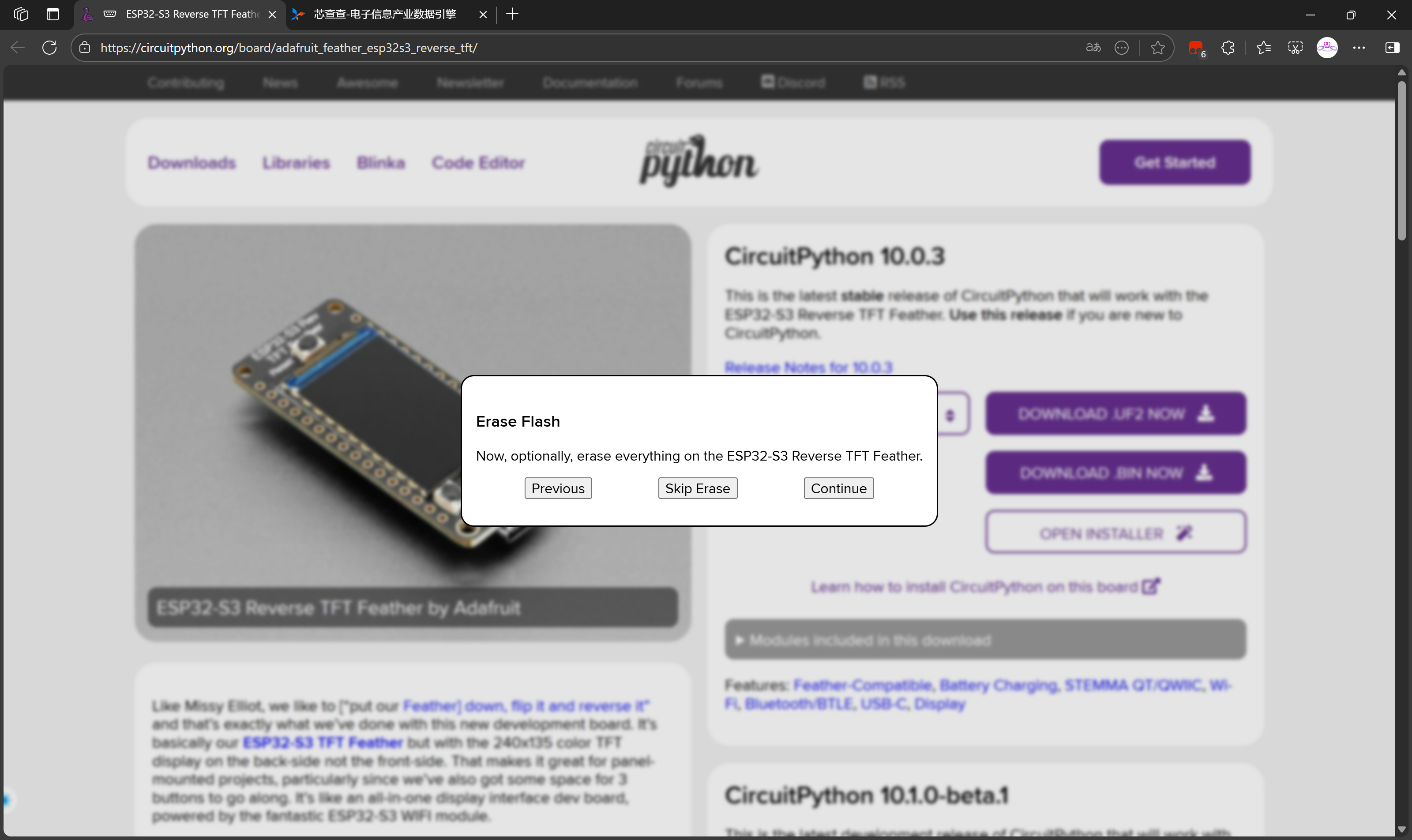Open the Extensions puzzle icon
The height and width of the screenshot is (840, 1412).
pyautogui.click(x=1228, y=48)
